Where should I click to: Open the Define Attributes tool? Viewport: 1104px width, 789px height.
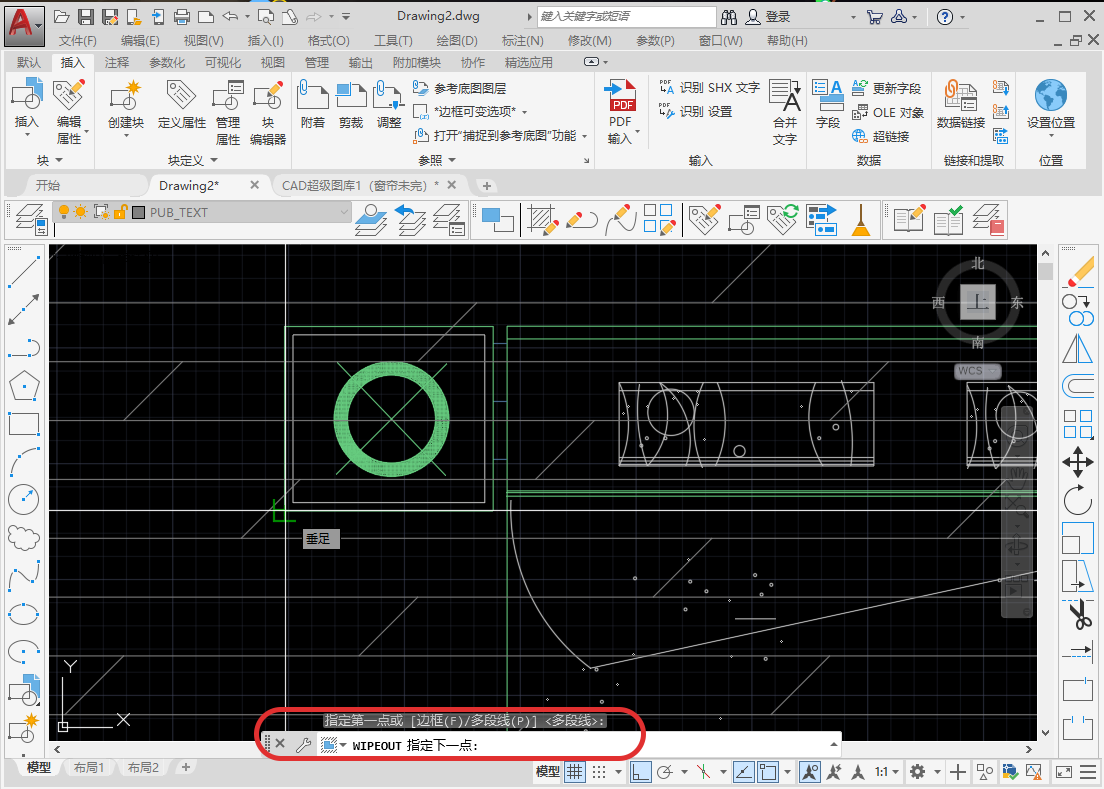click(182, 104)
